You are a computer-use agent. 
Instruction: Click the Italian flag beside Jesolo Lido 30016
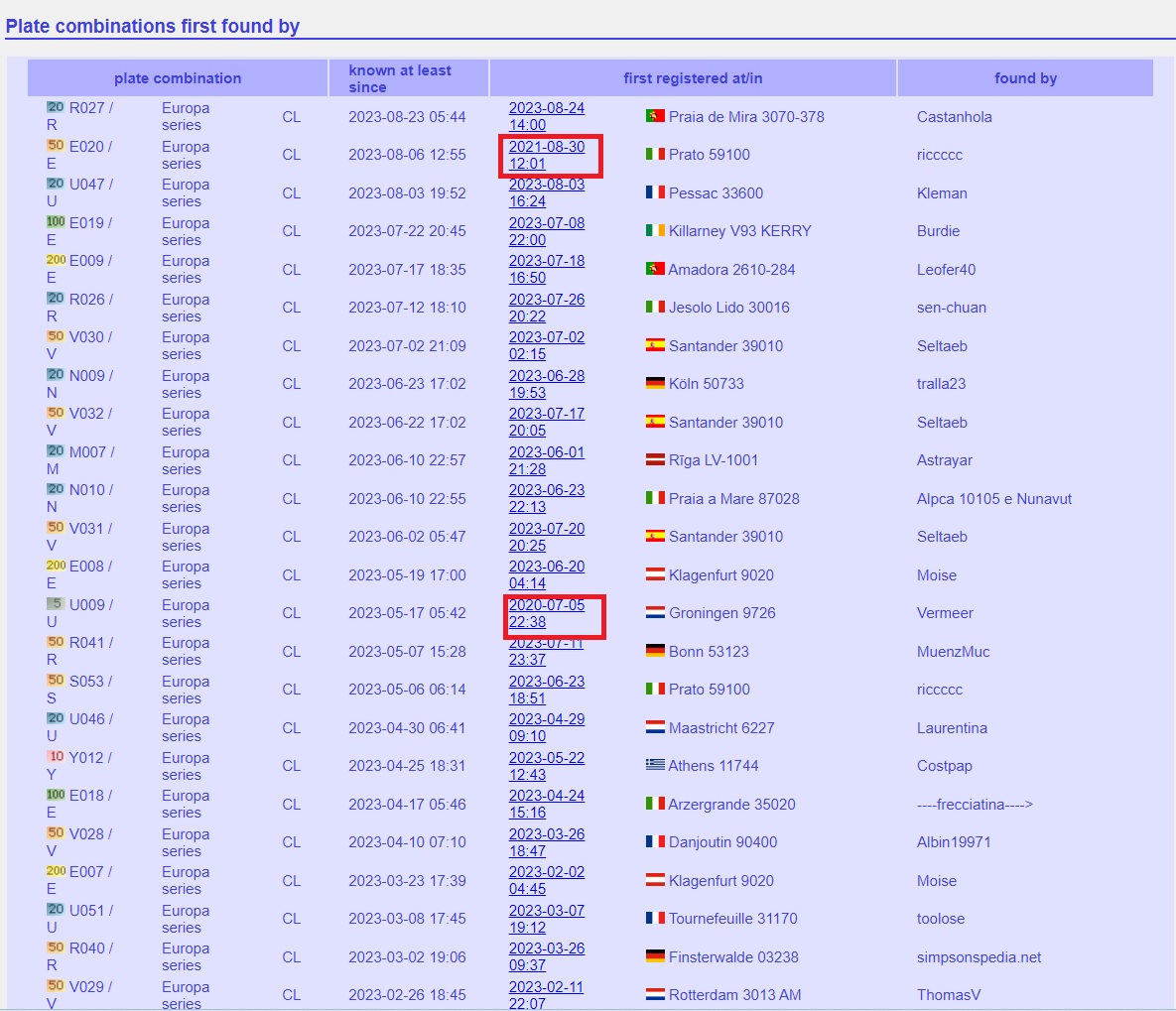(655, 307)
